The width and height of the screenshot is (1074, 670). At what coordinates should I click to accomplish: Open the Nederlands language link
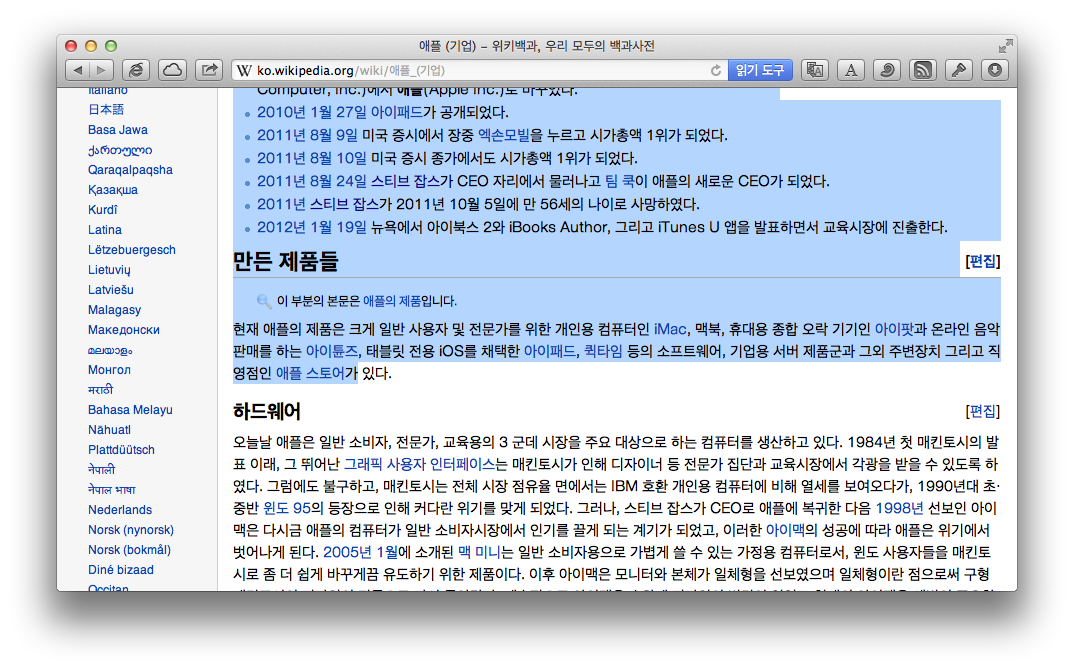120,510
